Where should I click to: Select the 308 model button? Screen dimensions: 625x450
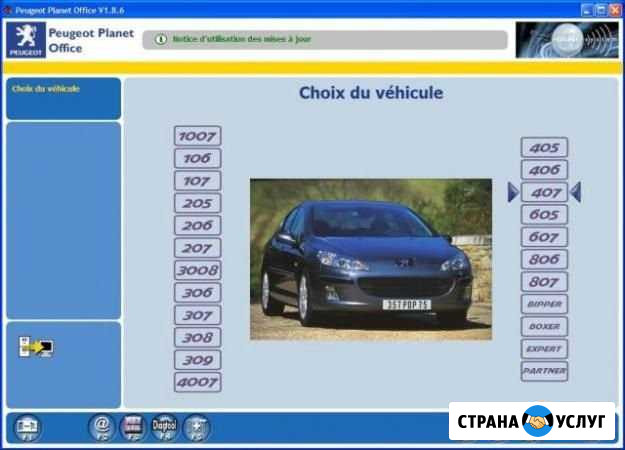[x=197, y=338]
